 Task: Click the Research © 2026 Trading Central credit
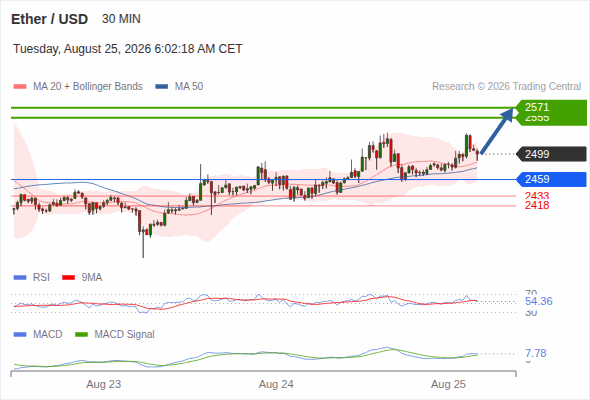[x=506, y=87]
